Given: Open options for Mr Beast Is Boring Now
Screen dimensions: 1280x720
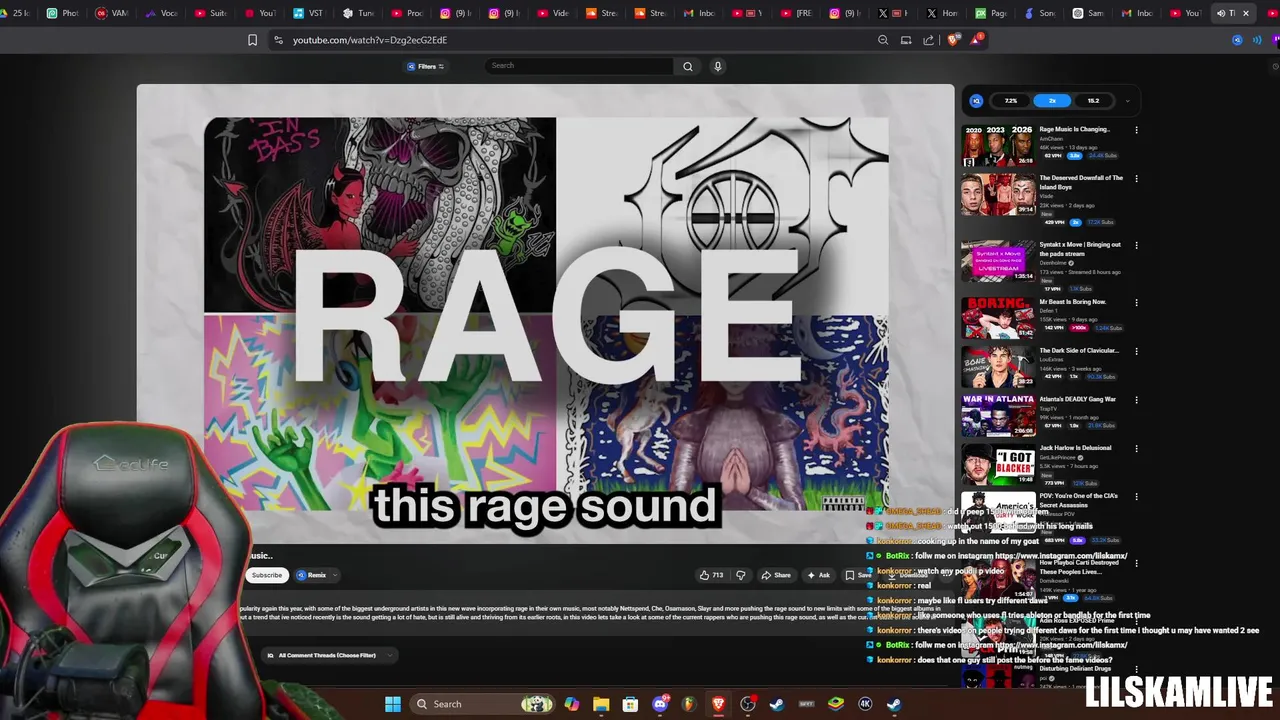Looking at the screenshot, I should tap(1136, 302).
